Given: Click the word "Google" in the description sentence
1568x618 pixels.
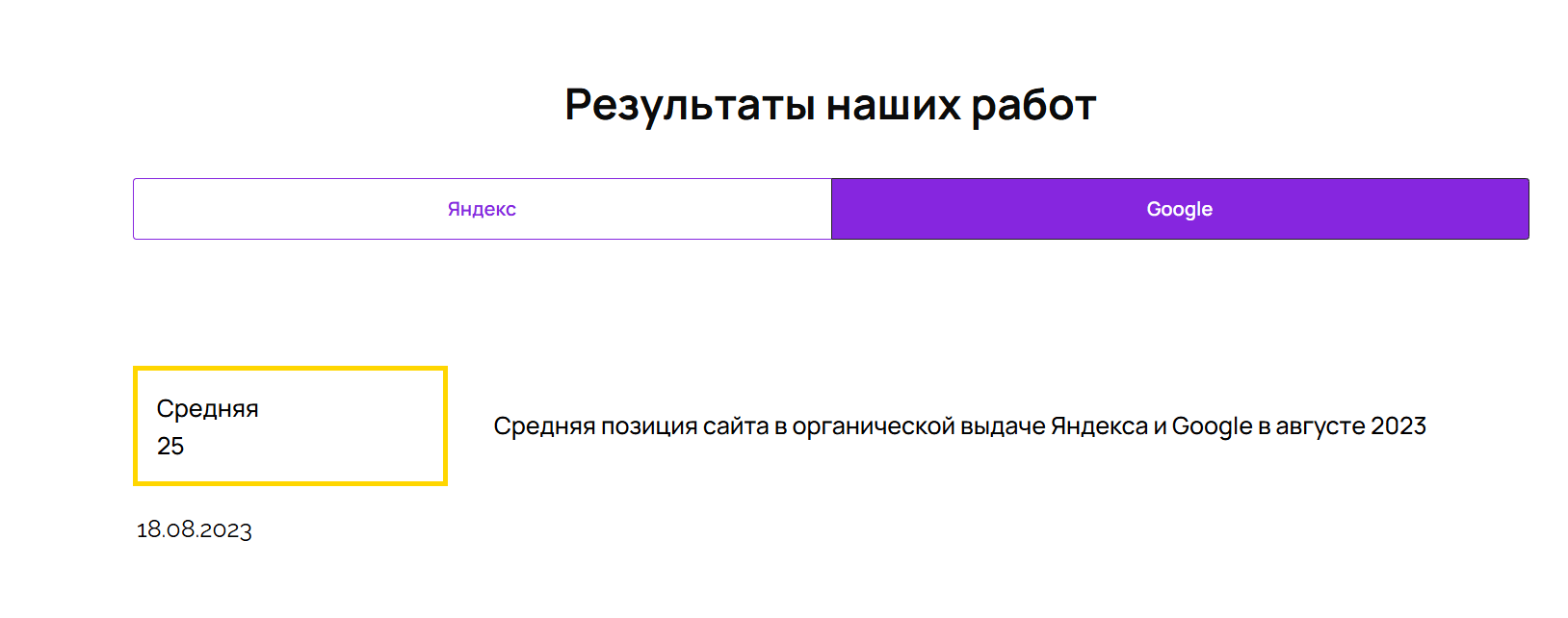Looking at the screenshot, I should [x=1212, y=426].
